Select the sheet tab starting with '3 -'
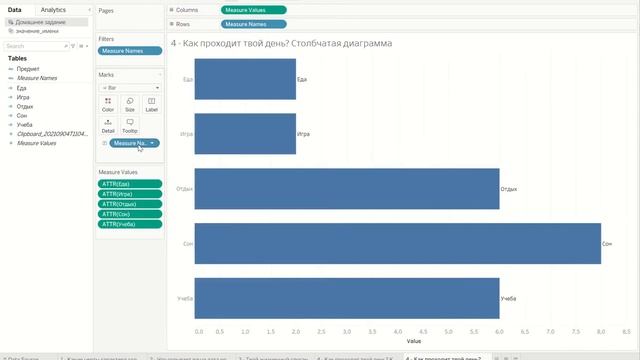Image resolution: width=640 pixels, height=360 pixels. pos(273,358)
